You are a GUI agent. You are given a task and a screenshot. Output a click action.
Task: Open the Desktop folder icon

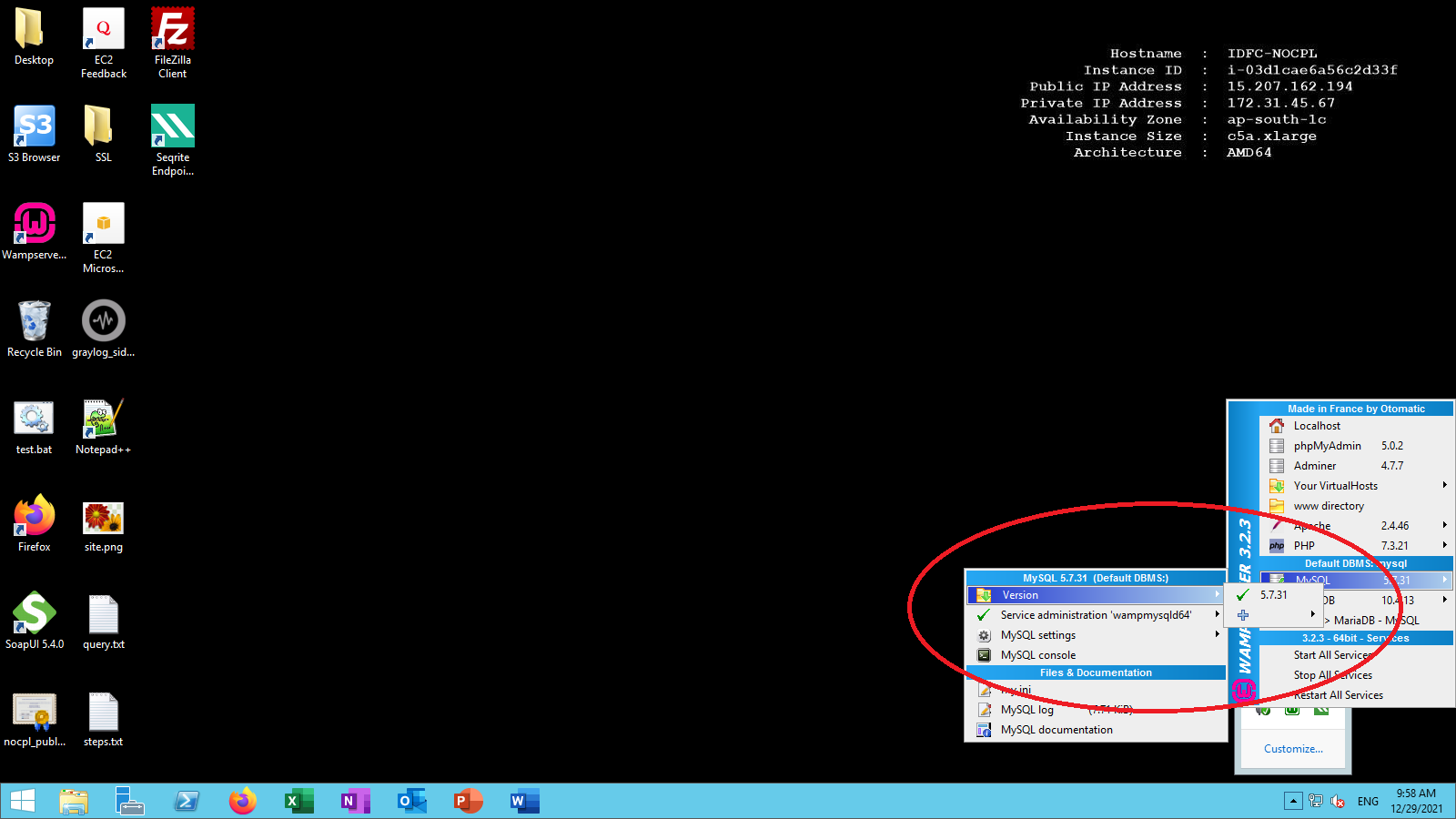coord(34,36)
